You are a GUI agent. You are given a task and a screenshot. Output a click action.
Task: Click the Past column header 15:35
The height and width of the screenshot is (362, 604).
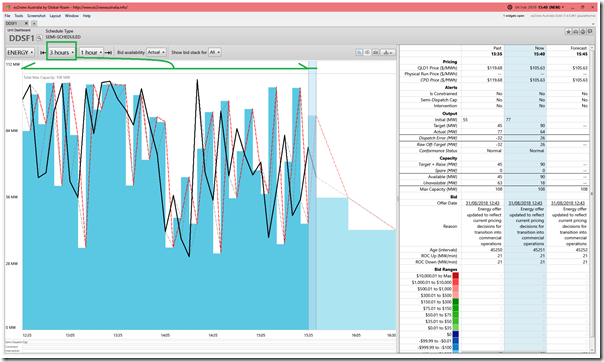pos(497,54)
